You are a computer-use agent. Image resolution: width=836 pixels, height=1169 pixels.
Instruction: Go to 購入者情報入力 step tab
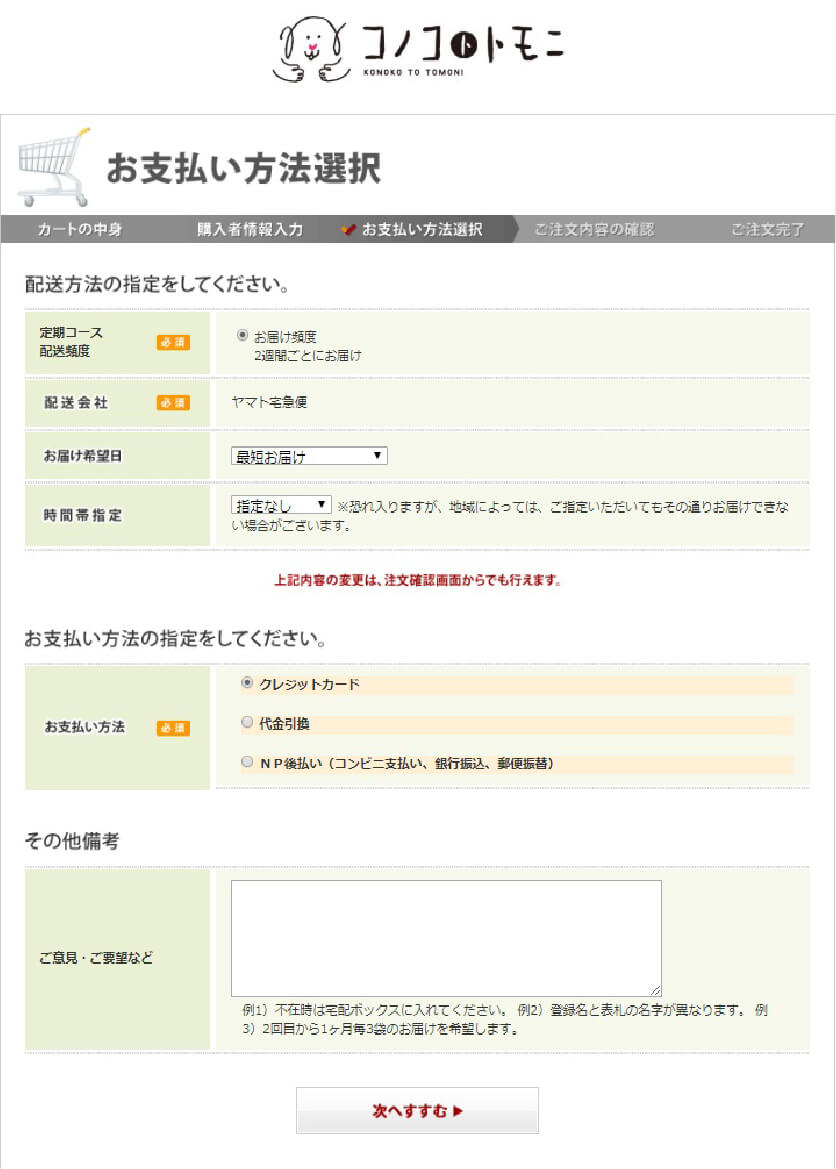point(249,230)
